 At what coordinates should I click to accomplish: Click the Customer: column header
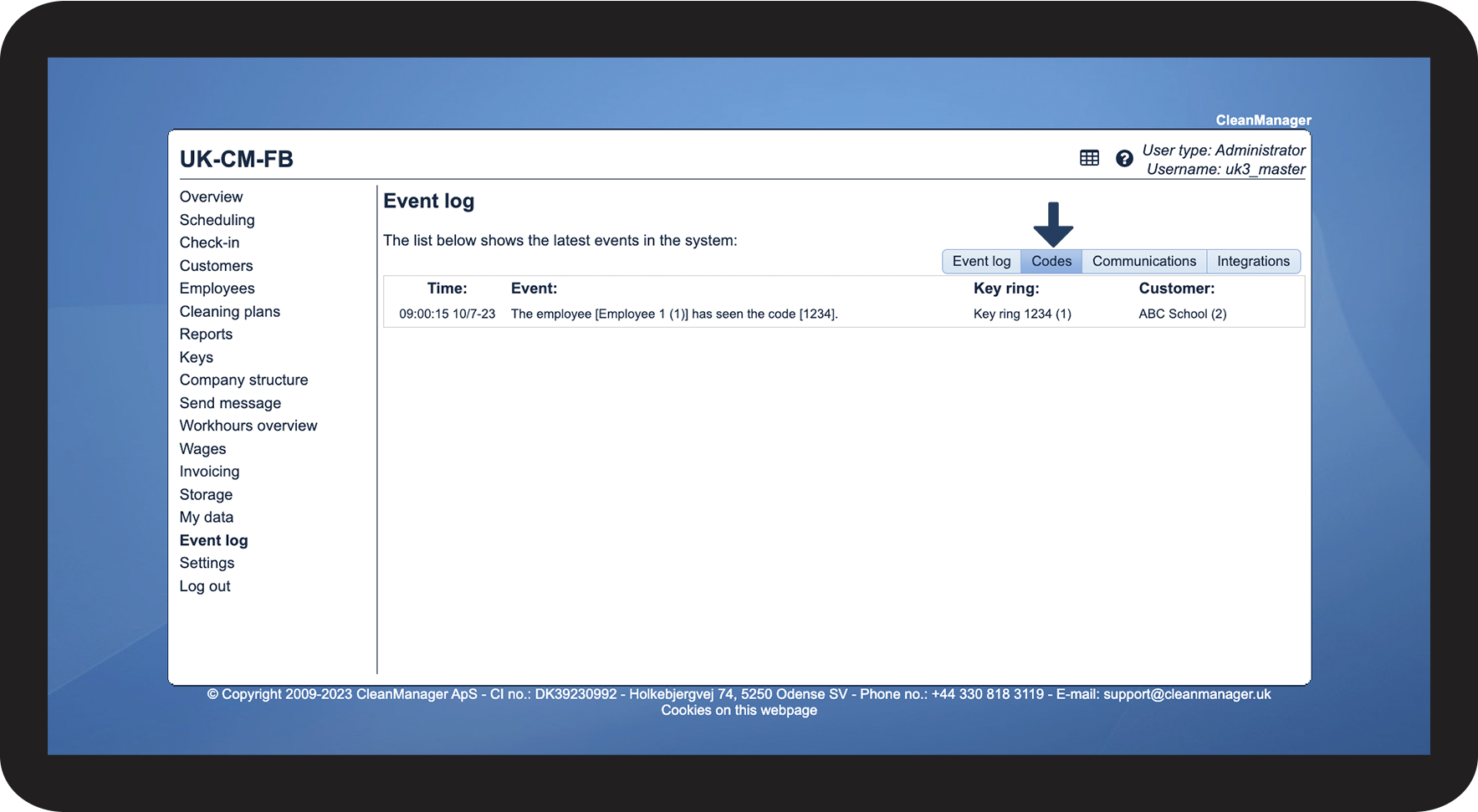[1176, 289]
